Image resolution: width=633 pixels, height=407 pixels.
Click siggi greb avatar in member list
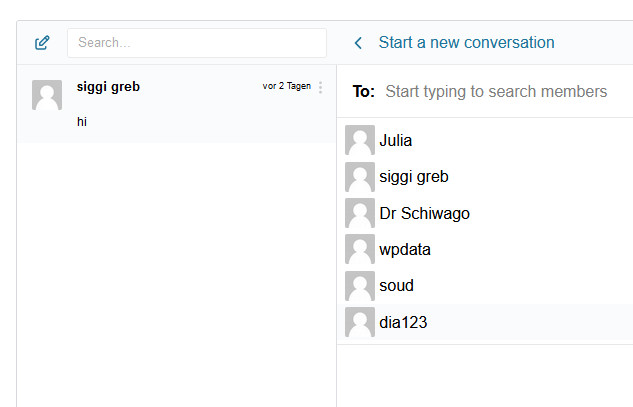point(360,177)
